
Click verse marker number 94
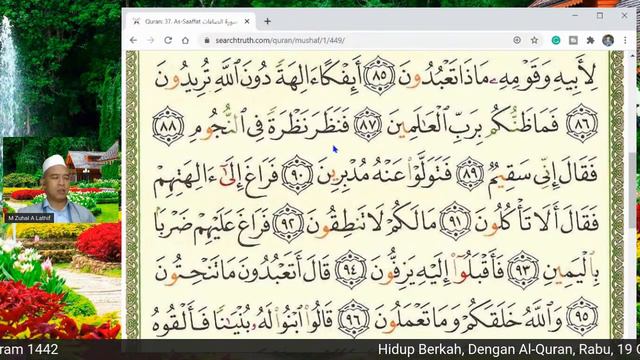[x=351, y=270]
